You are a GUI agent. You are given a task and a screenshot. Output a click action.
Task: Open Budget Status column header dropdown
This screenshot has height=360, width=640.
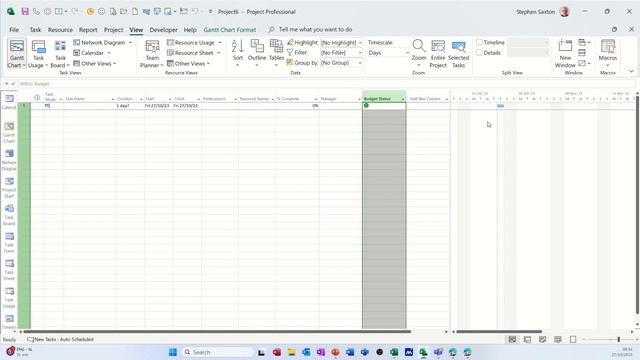pos(402,99)
